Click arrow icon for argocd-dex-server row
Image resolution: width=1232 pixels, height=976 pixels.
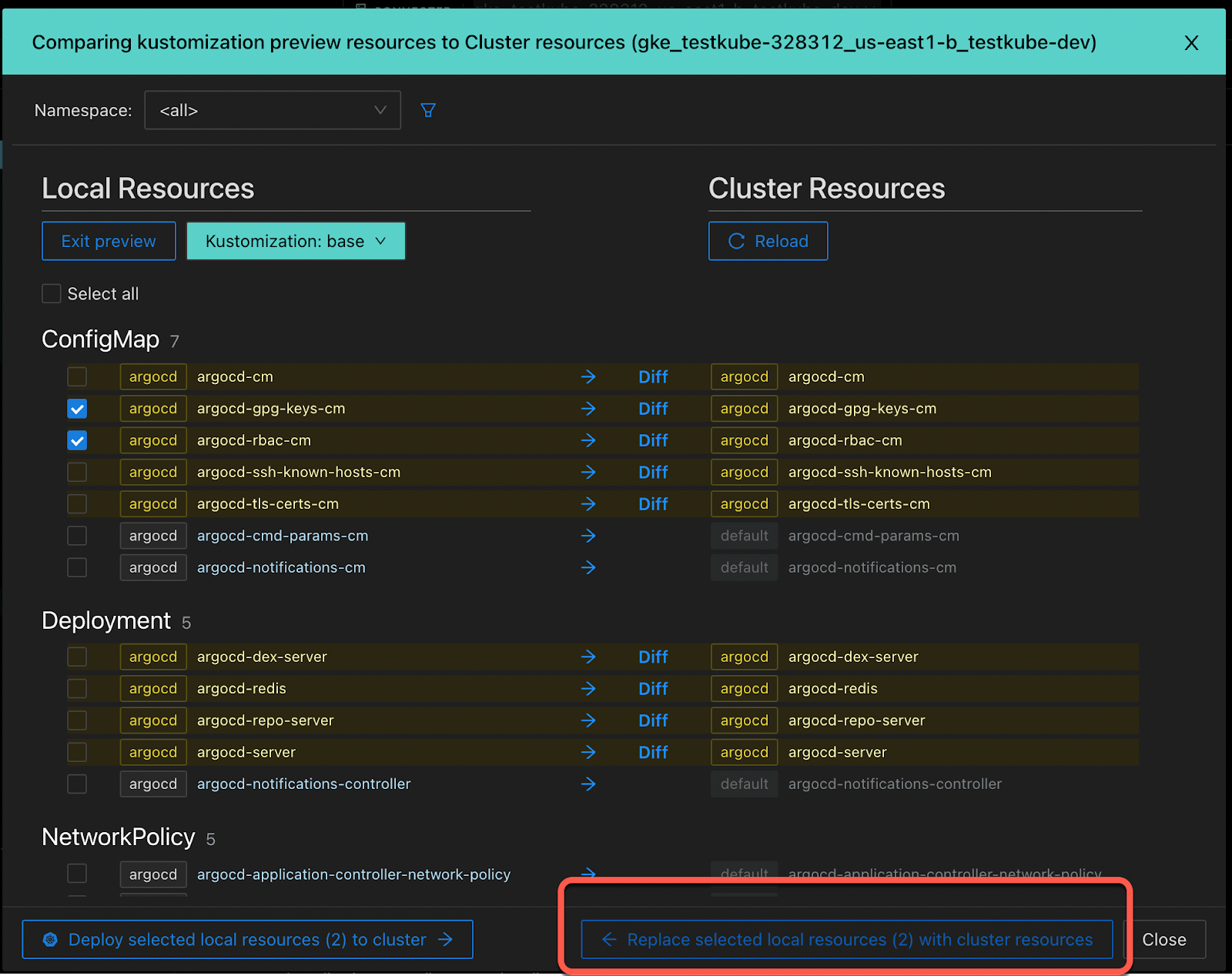coord(588,657)
